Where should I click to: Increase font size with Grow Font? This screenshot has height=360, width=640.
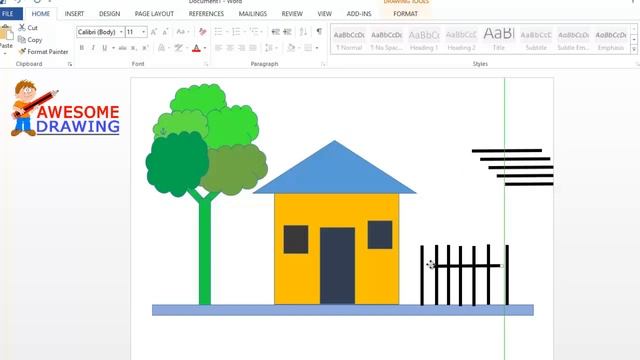pos(154,32)
